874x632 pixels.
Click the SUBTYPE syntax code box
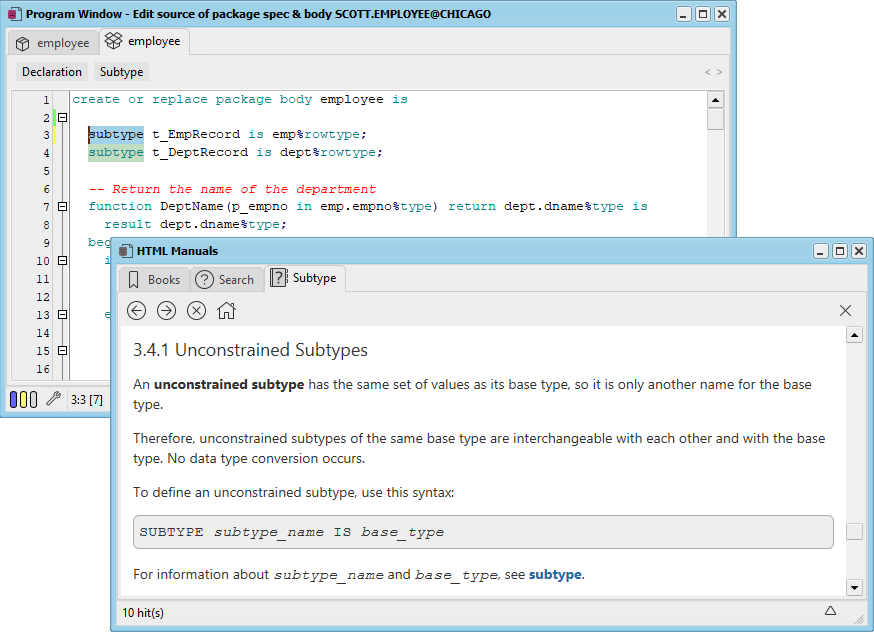(483, 532)
